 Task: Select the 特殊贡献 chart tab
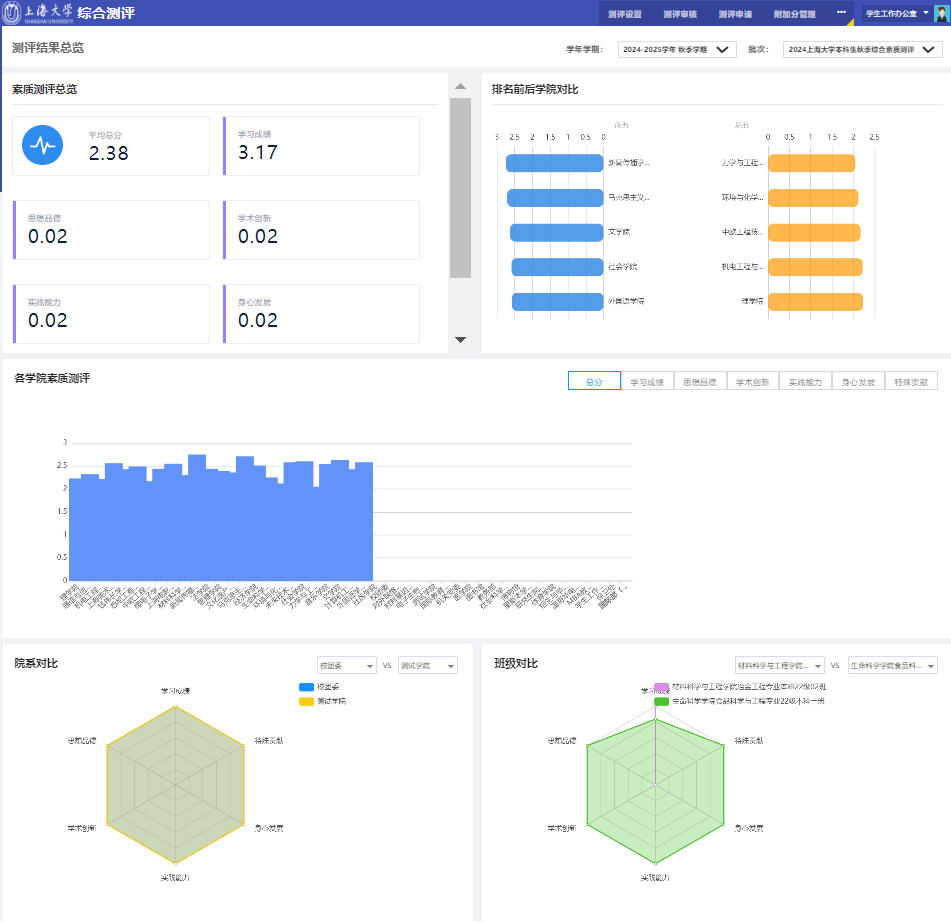point(911,381)
